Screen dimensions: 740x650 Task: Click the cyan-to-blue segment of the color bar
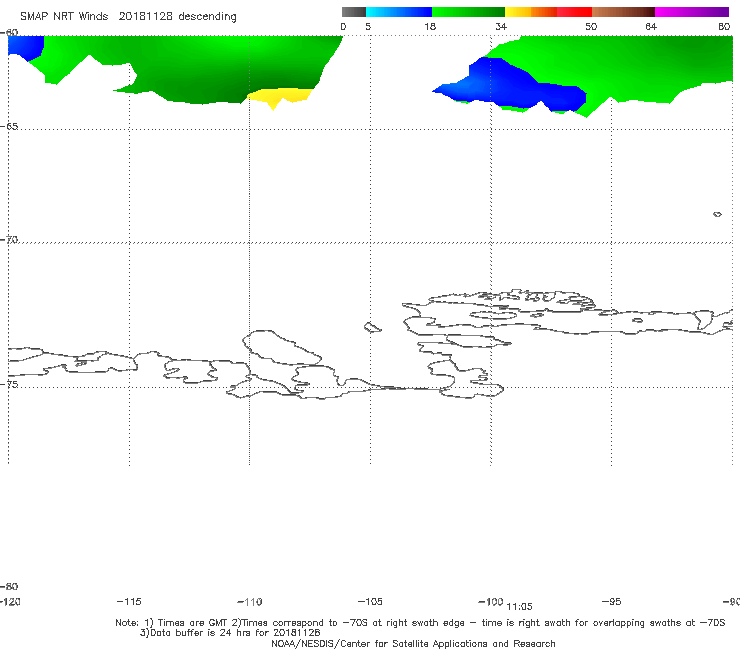point(399,12)
